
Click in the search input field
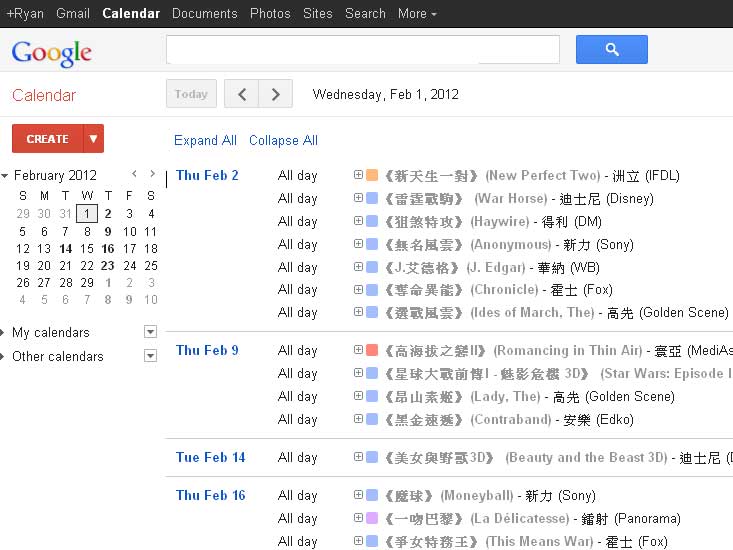pos(362,49)
